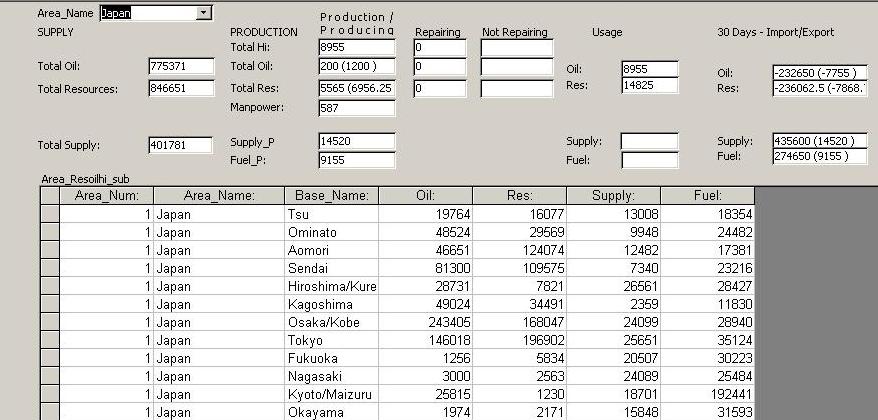Viewport: 878px width, 420px height.
Task: Click the Supply value 26561 for Hiroshima/Kure
Action: click(x=614, y=286)
